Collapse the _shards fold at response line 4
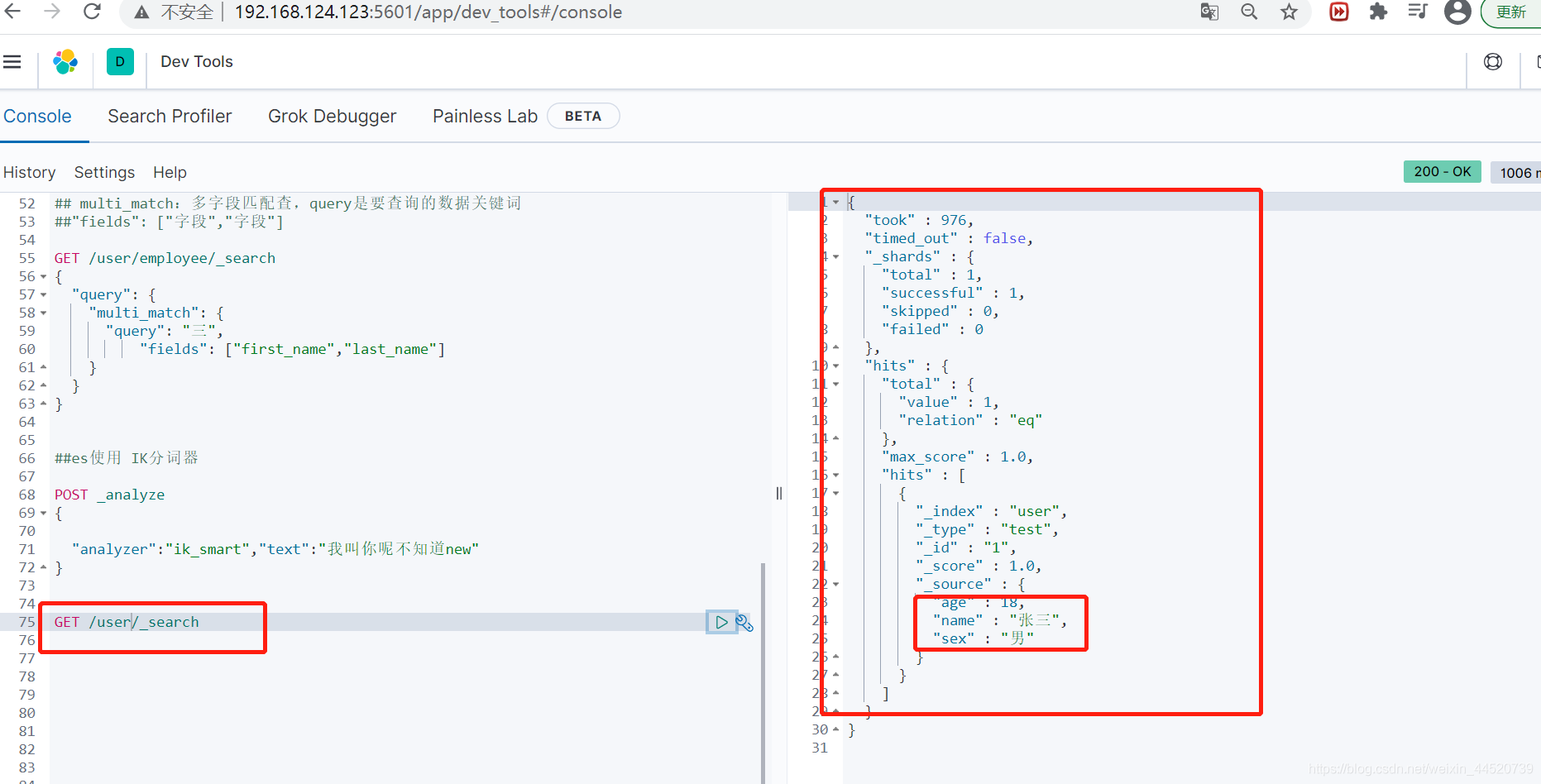Viewport: 1541px width, 784px height. tap(835, 257)
